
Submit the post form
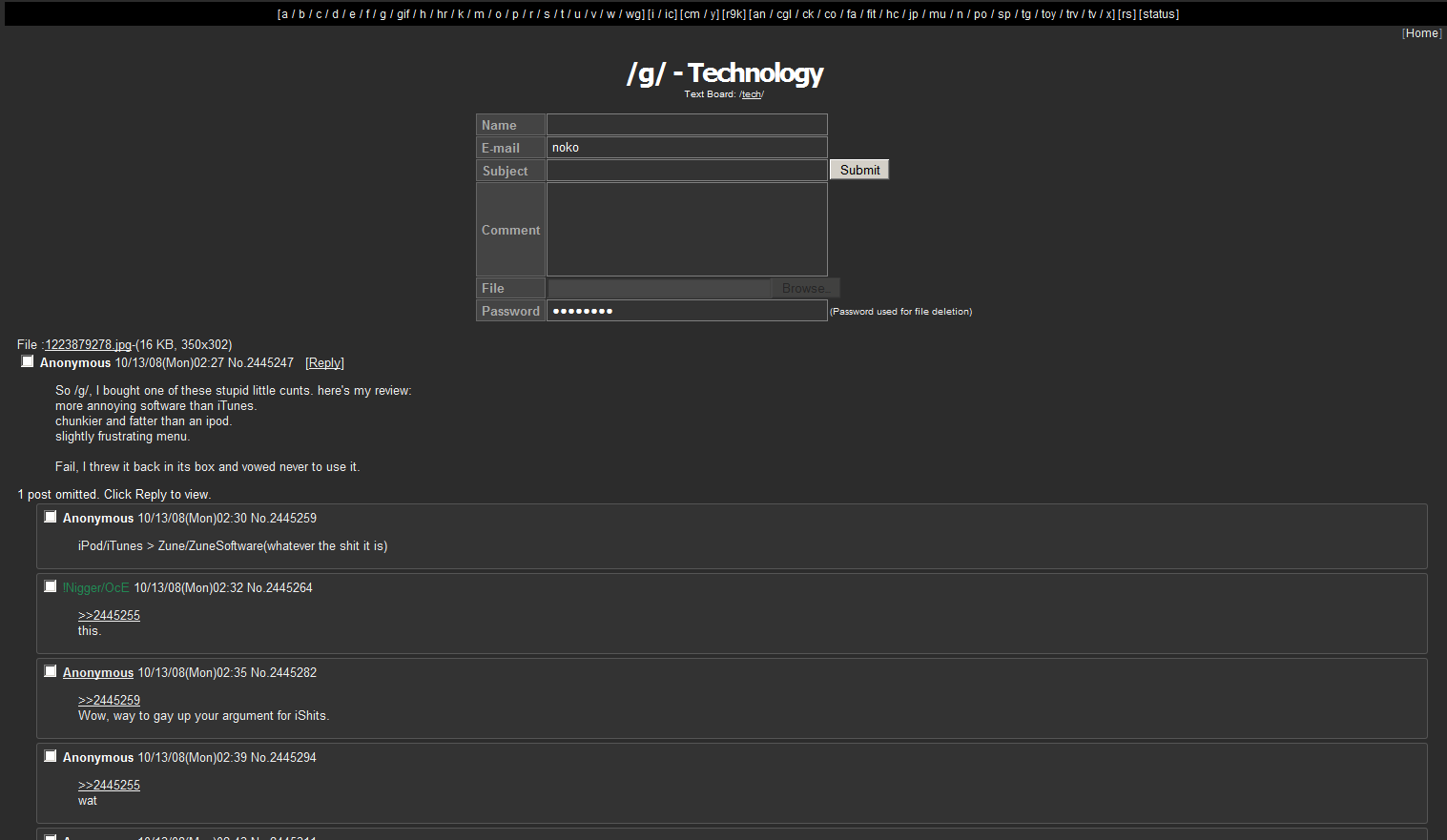click(x=859, y=170)
